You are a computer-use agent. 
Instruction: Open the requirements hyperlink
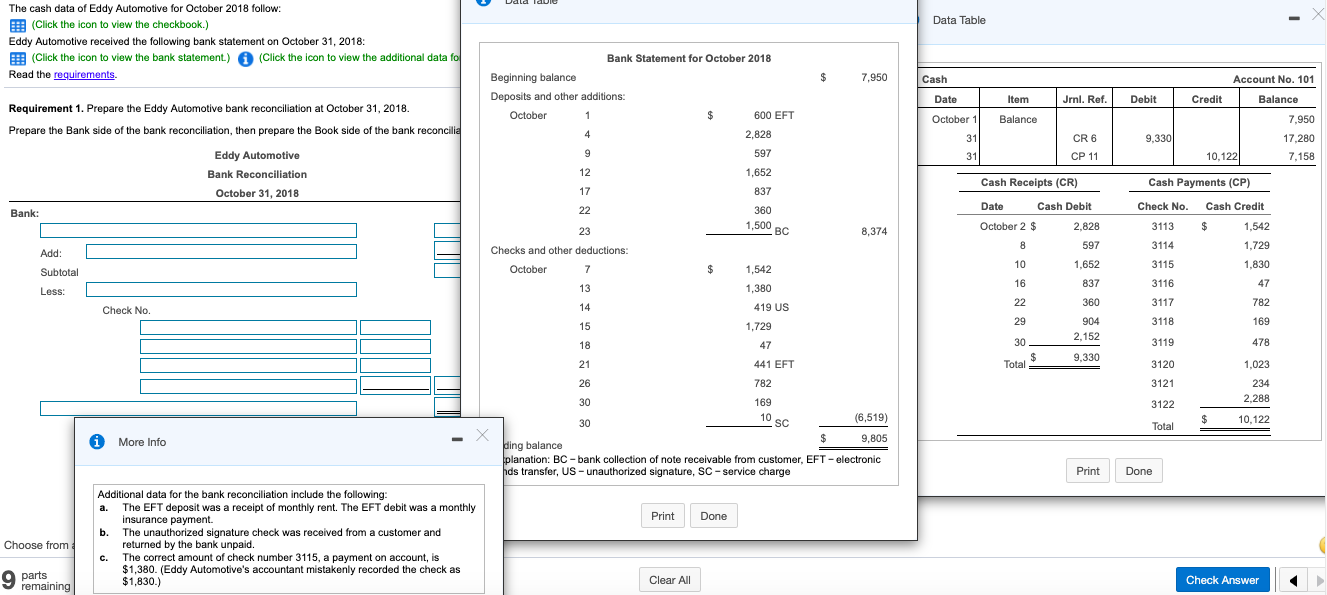(x=84, y=74)
